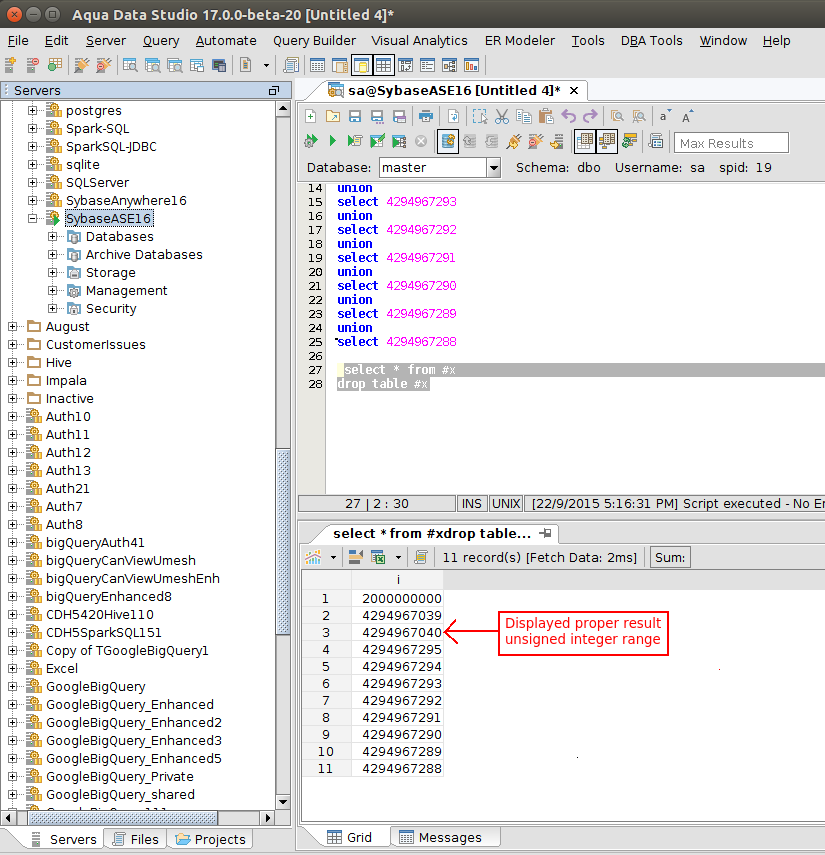
Task: Click the UNIX line ending indicator
Action: (505, 503)
